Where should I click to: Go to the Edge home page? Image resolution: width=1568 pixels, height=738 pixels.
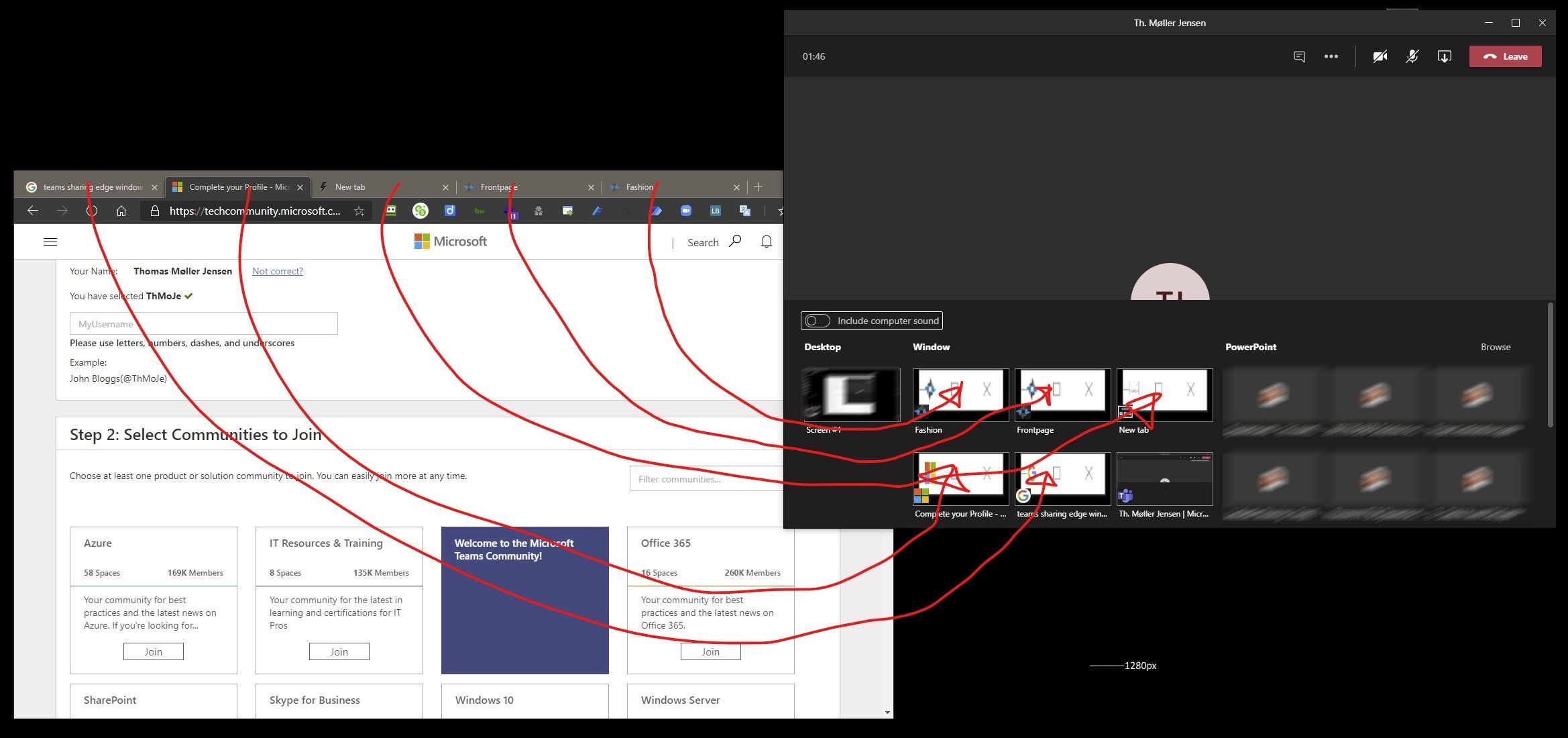(121, 211)
